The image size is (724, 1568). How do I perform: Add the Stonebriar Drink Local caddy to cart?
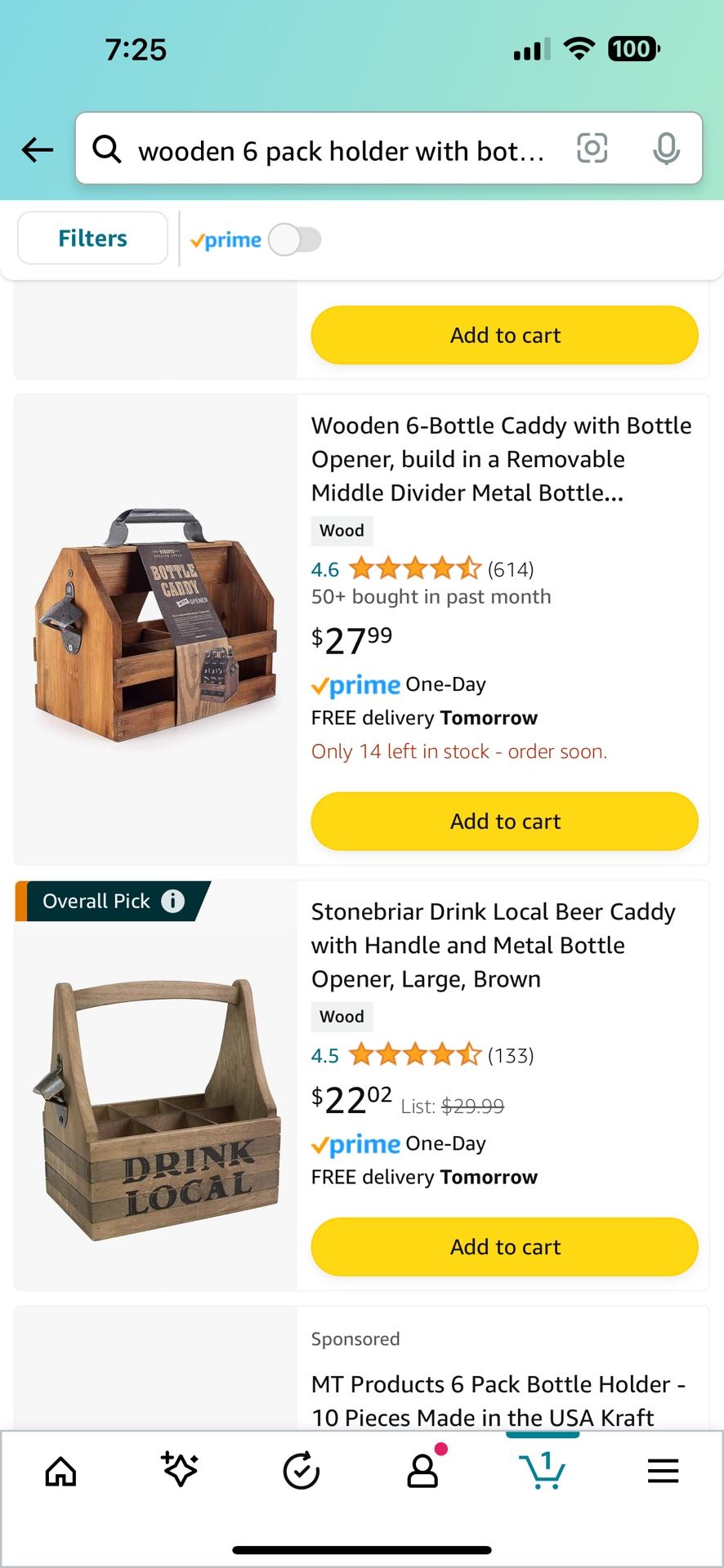[x=504, y=1247]
